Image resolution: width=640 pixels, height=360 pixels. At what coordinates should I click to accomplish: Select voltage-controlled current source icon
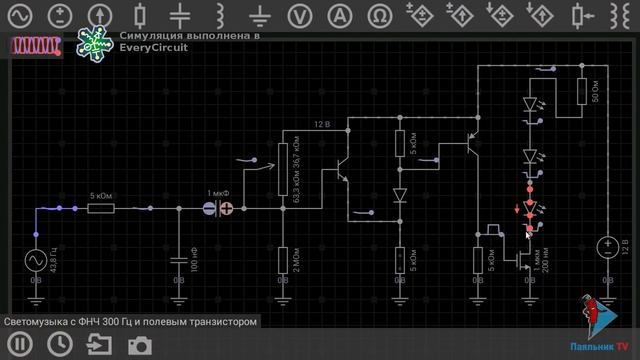(460, 15)
